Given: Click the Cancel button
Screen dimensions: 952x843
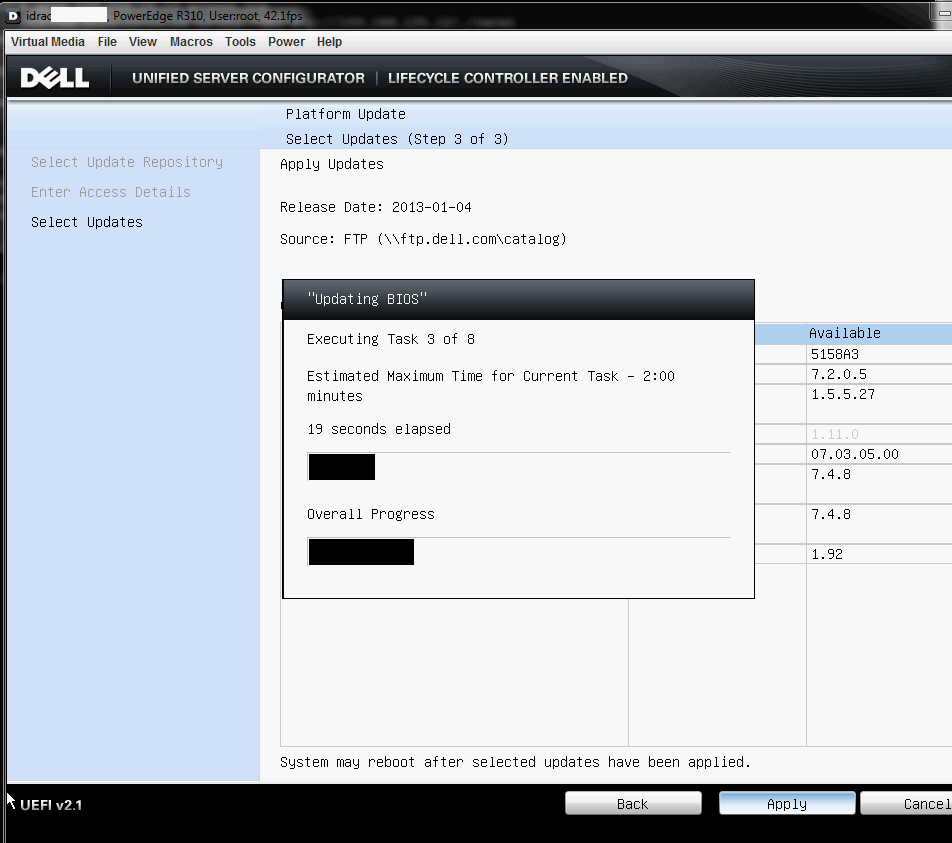Looking at the screenshot, I should point(906,804).
